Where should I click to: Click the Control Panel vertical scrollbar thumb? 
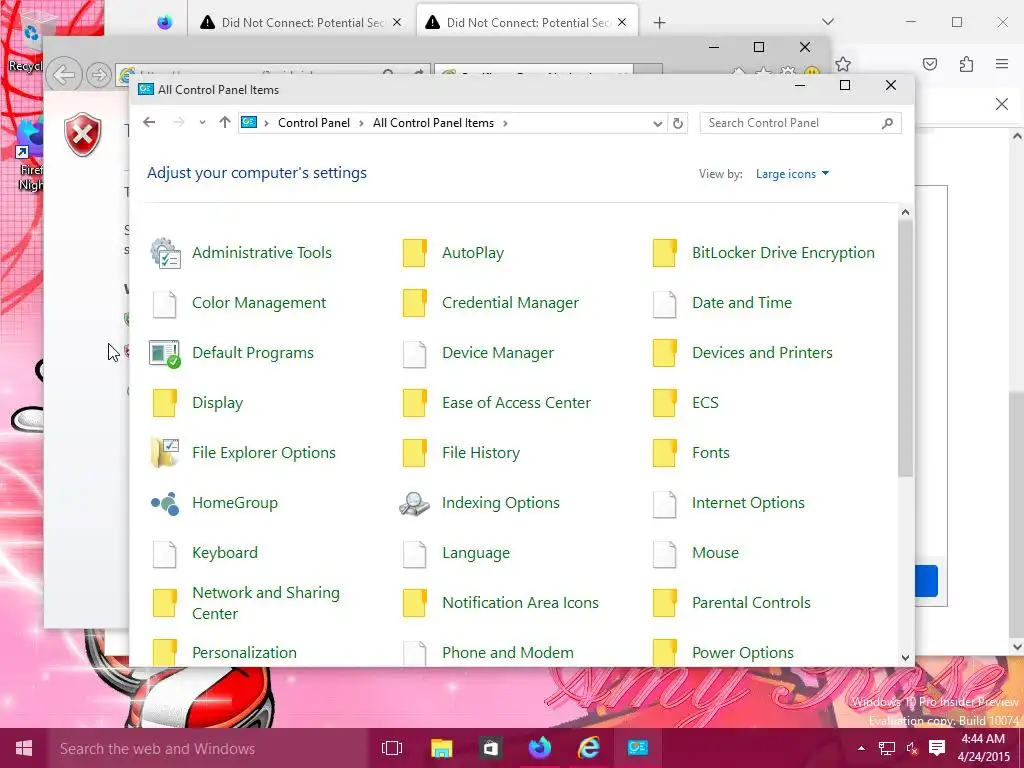(905, 348)
